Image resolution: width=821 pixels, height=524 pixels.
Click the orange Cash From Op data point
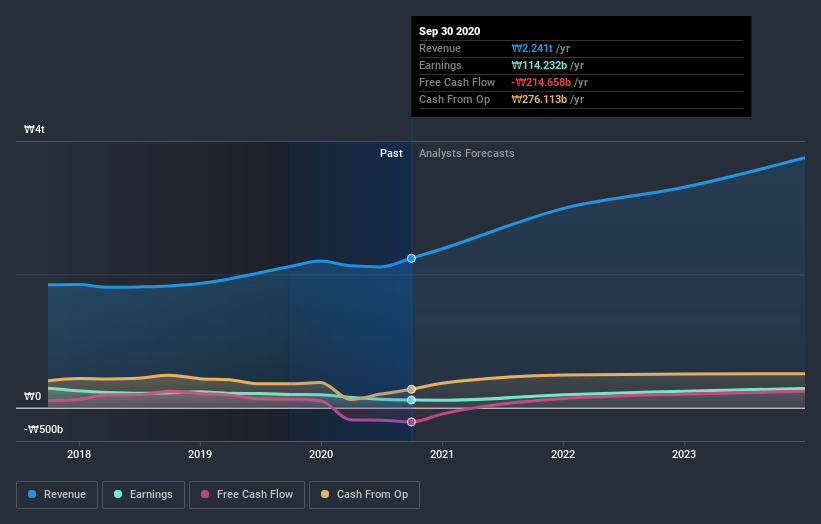pos(412,389)
